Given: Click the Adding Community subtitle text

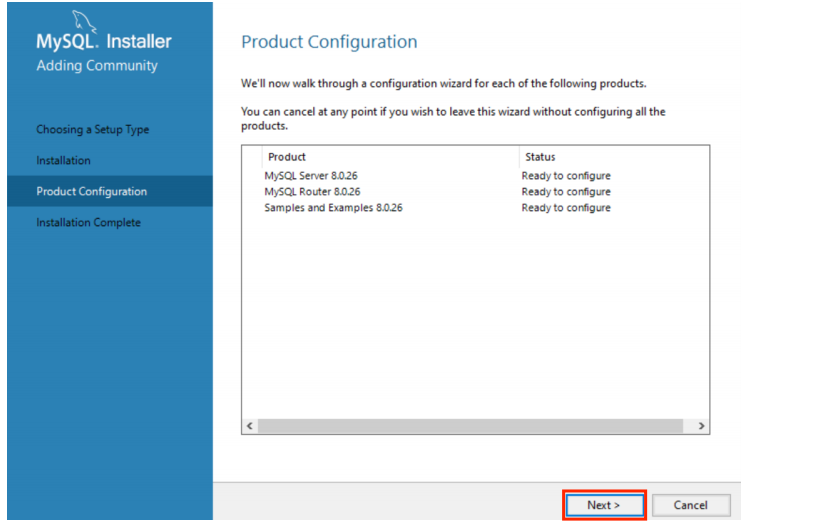Looking at the screenshot, I should click(x=97, y=66).
